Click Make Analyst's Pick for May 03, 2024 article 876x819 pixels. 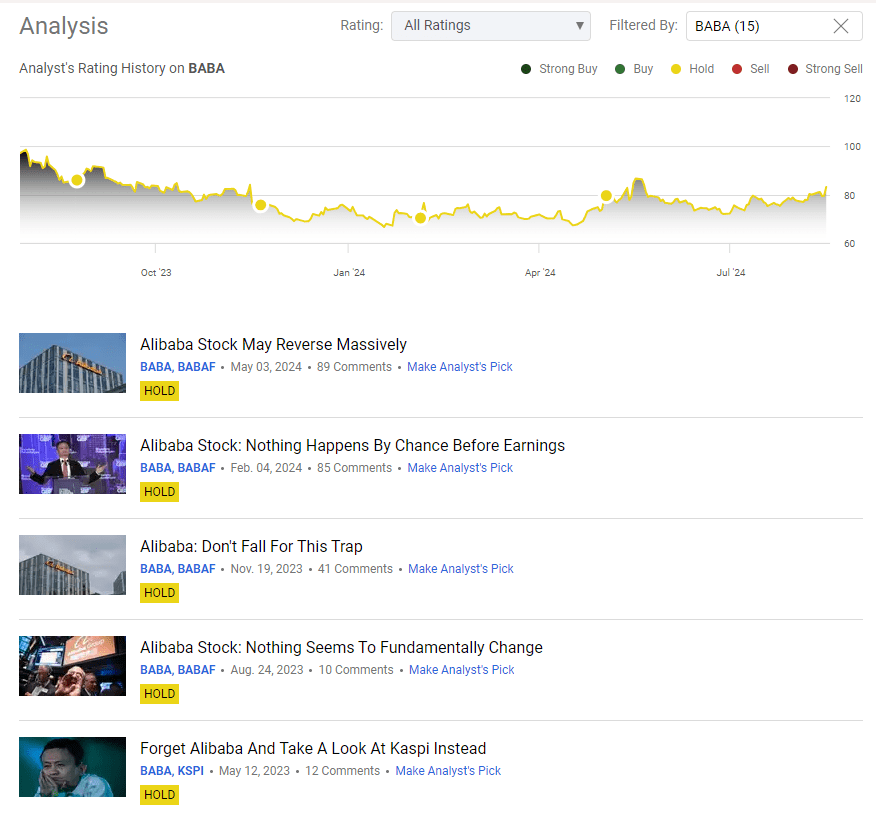coord(460,367)
